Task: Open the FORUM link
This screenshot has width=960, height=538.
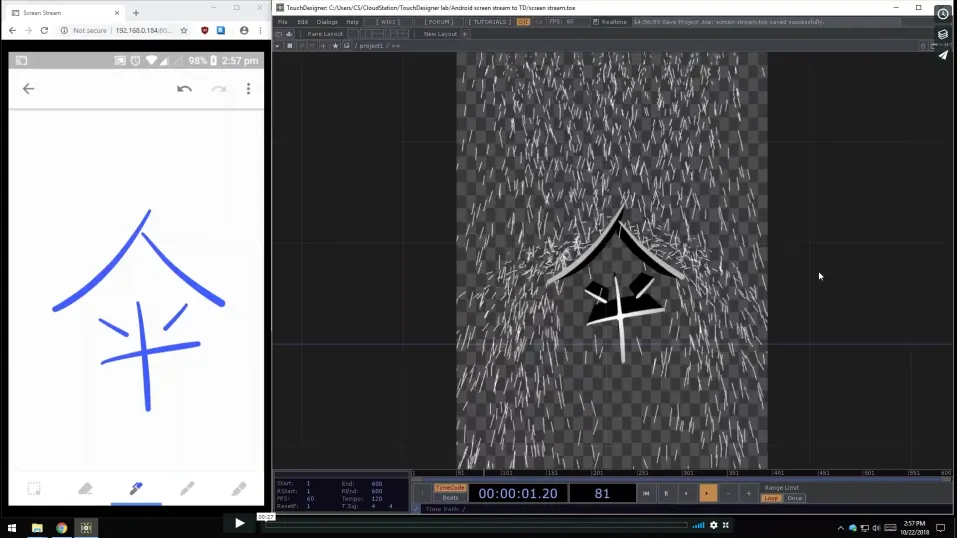Action: 438,22
